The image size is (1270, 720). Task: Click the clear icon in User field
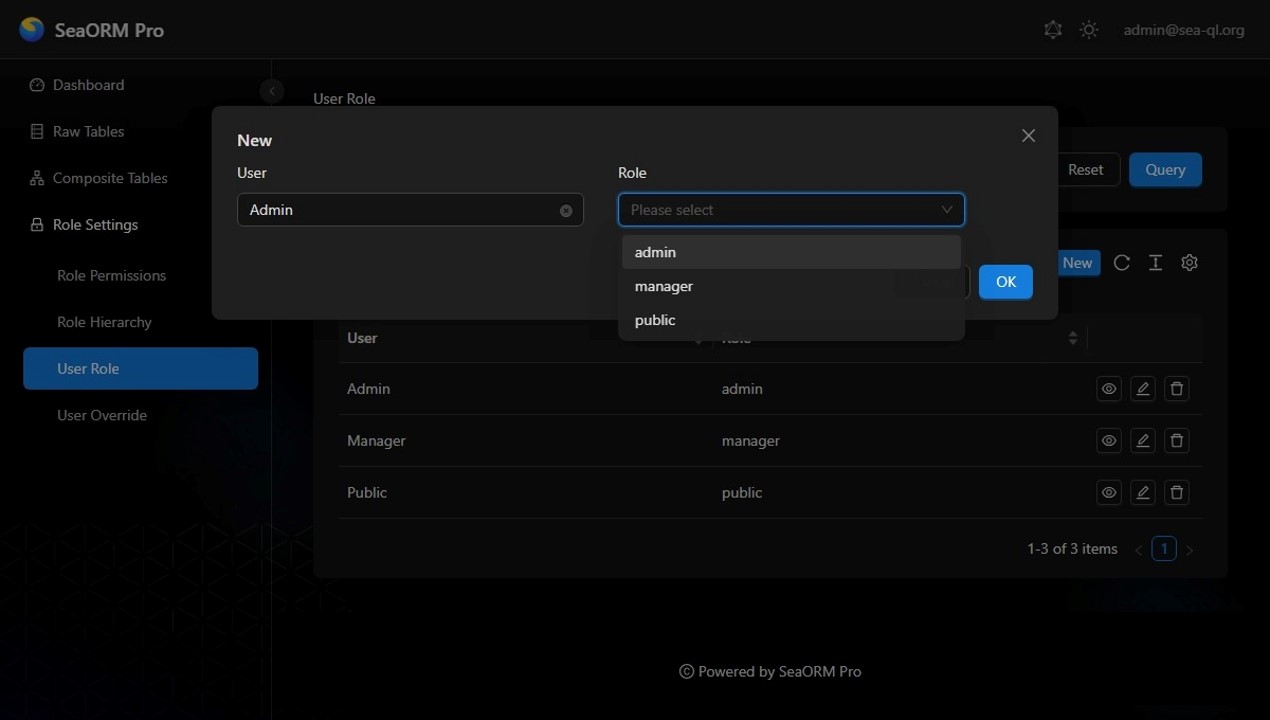[566, 211]
